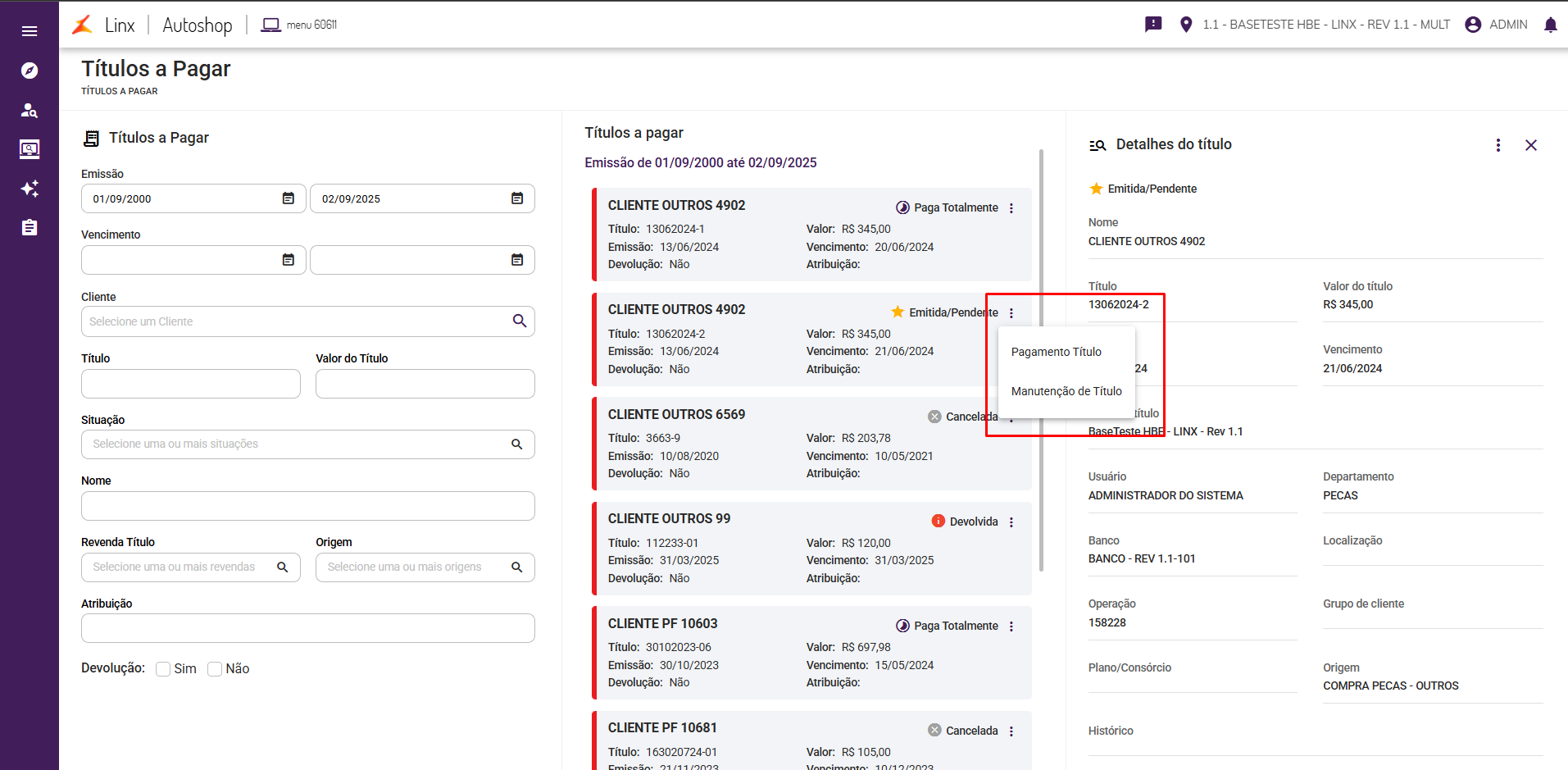Choose Manutenção de Título menu option

tap(1066, 391)
